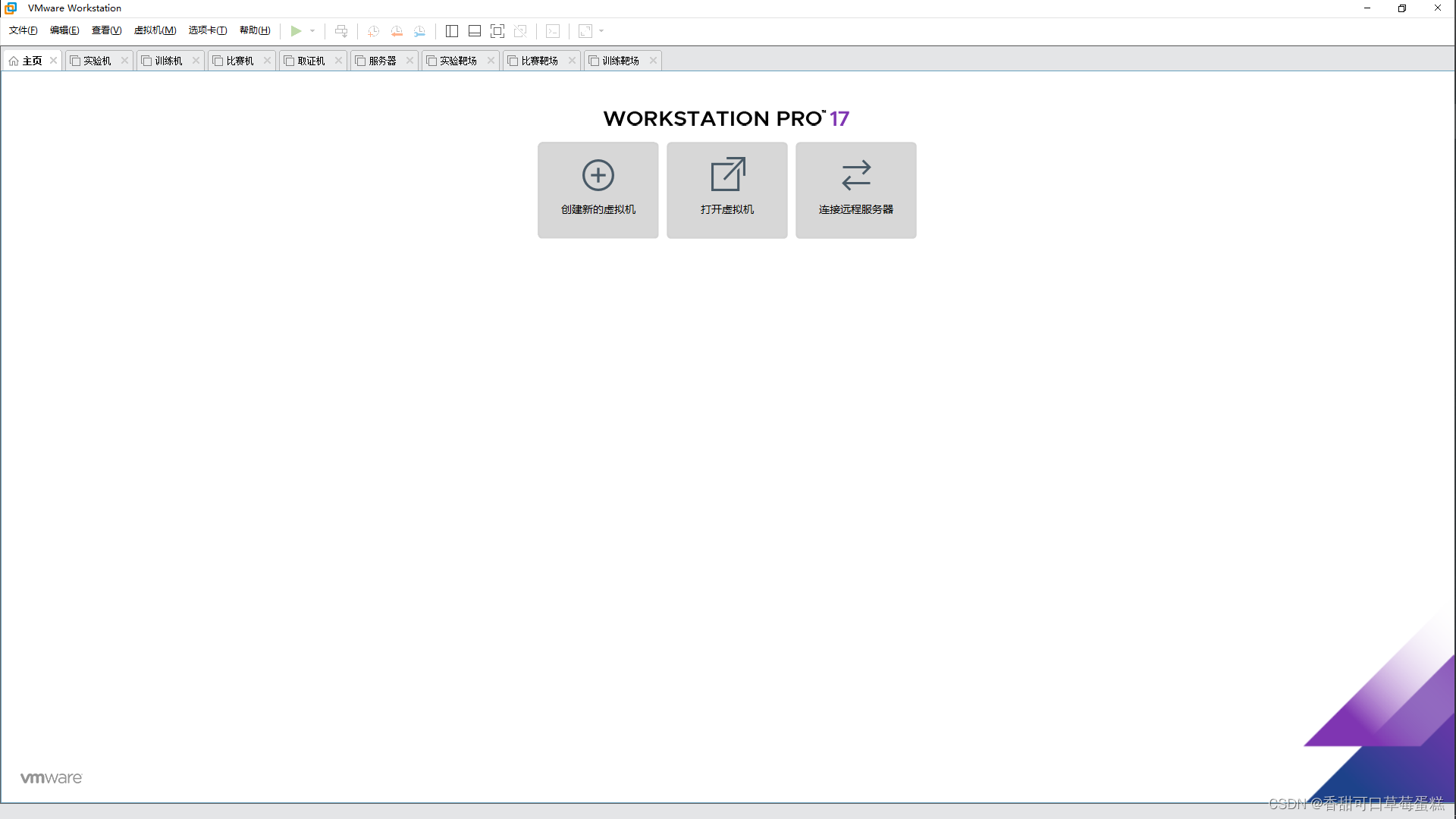Click the 连接远程服务器 tile

pyautogui.click(x=856, y=190)
